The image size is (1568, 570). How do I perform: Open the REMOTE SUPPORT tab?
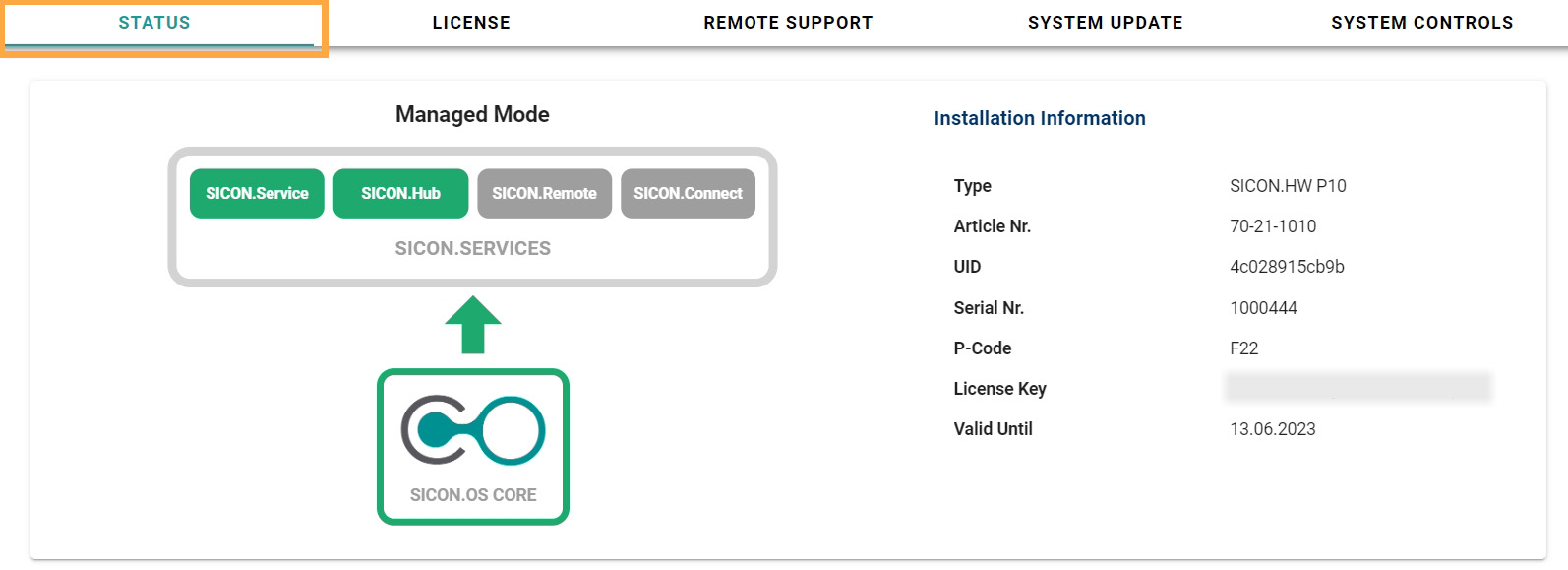[788, 23]
